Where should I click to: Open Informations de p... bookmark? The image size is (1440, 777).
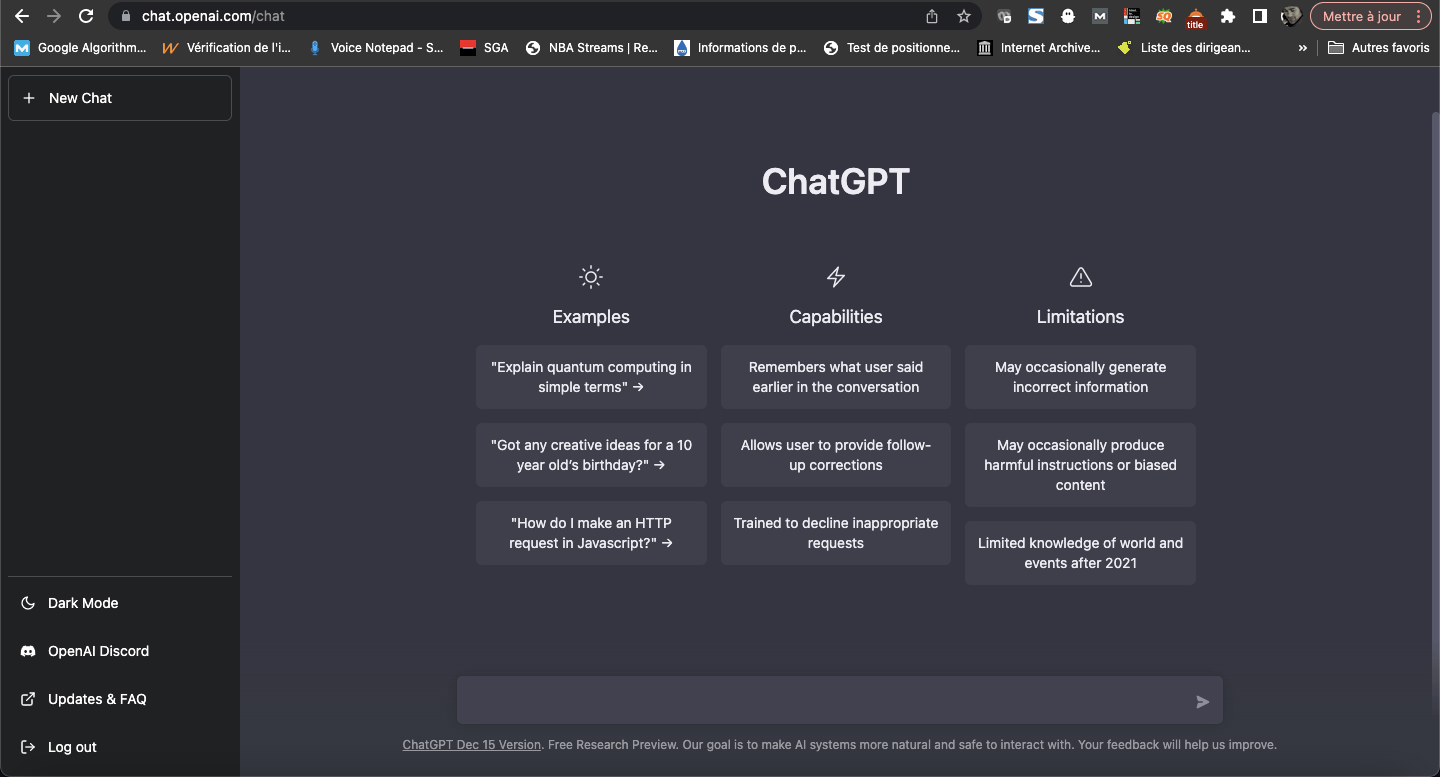pos(741,47)
